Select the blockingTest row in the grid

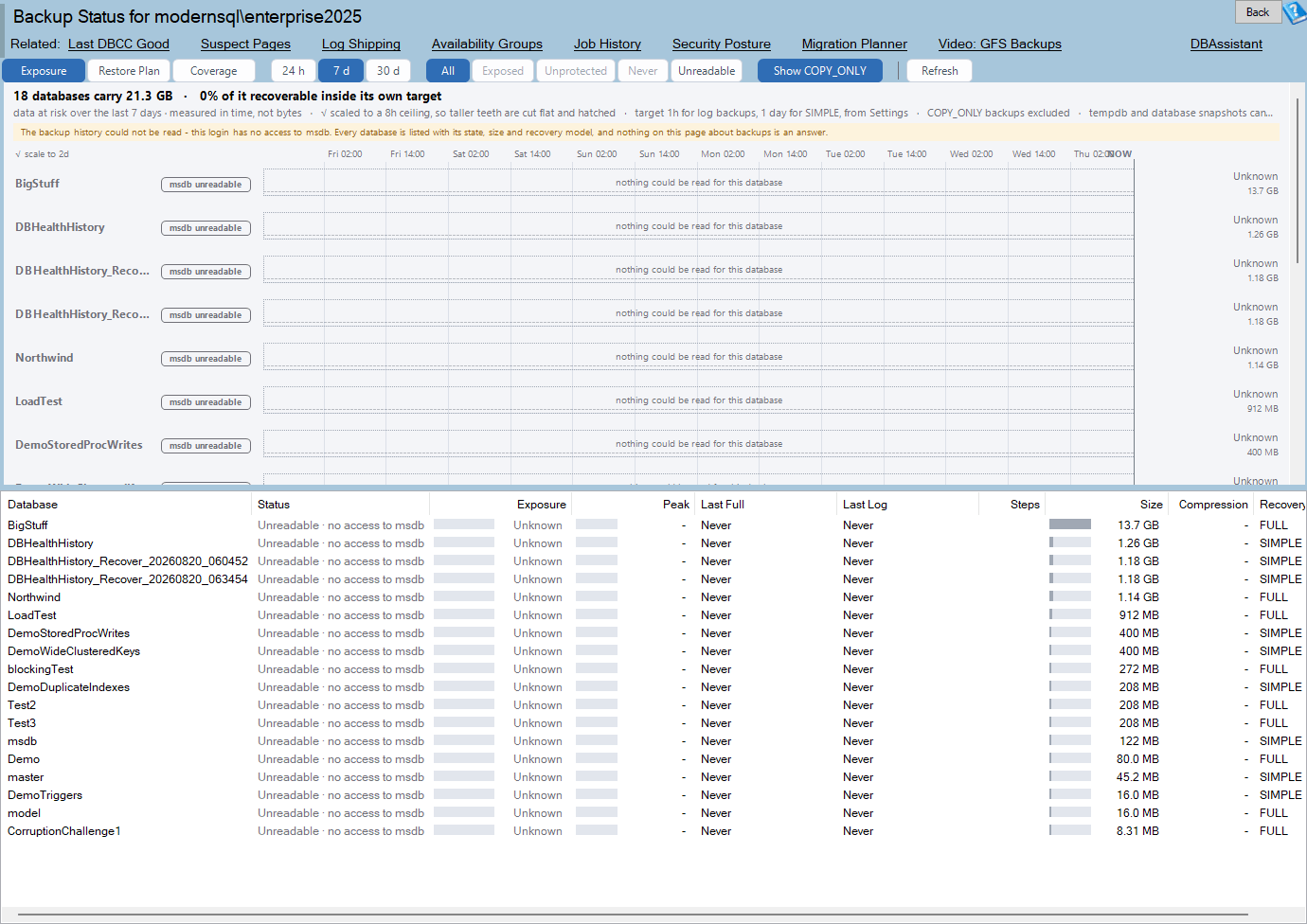click(x=653, y=669)
